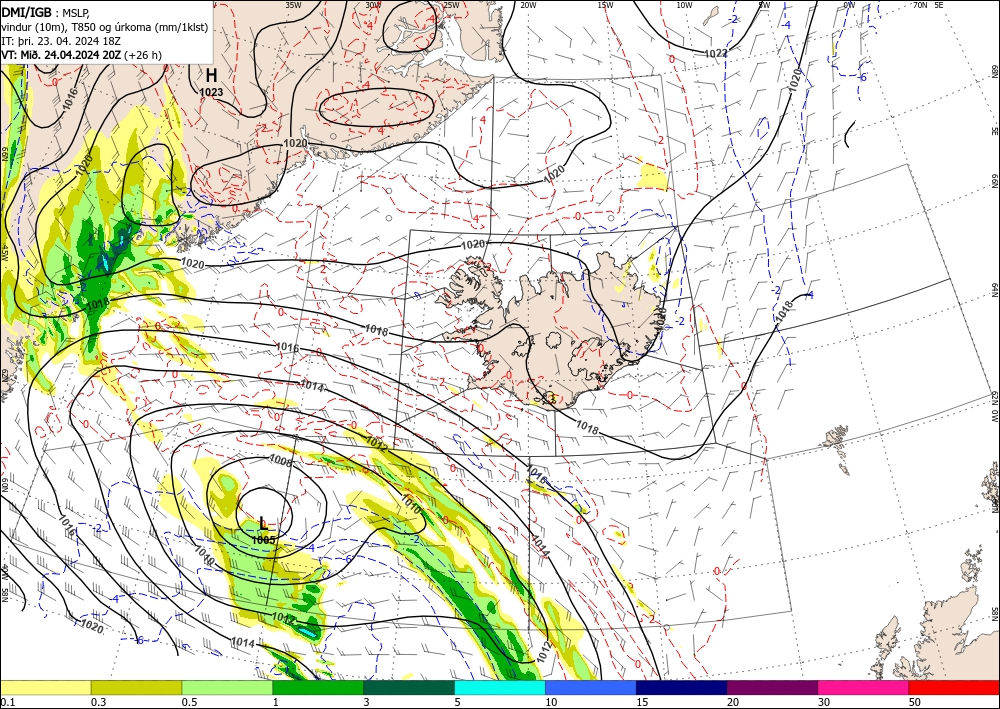The height and width of the screenshot is (709, 1000).
Task: Click the legend value '0.5'
Action: [189, 702]
